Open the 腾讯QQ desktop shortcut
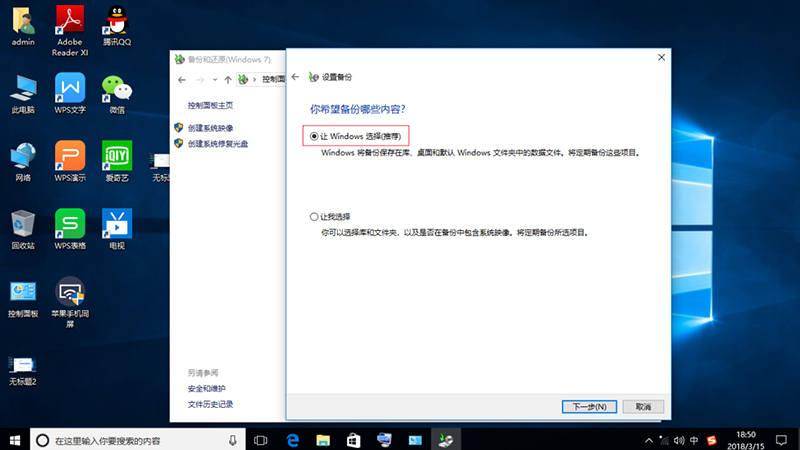The width and height of the screenshot is (800, 450). click(117, 26)
